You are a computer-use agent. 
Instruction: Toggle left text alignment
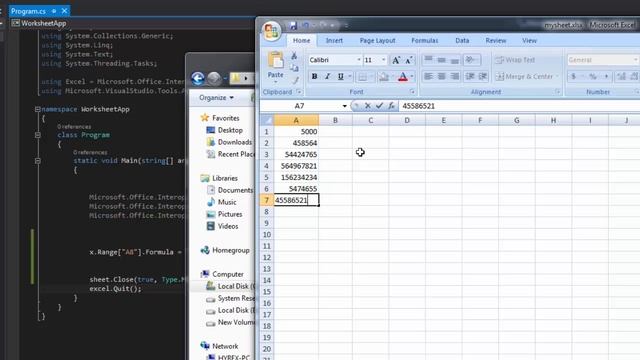428,76
